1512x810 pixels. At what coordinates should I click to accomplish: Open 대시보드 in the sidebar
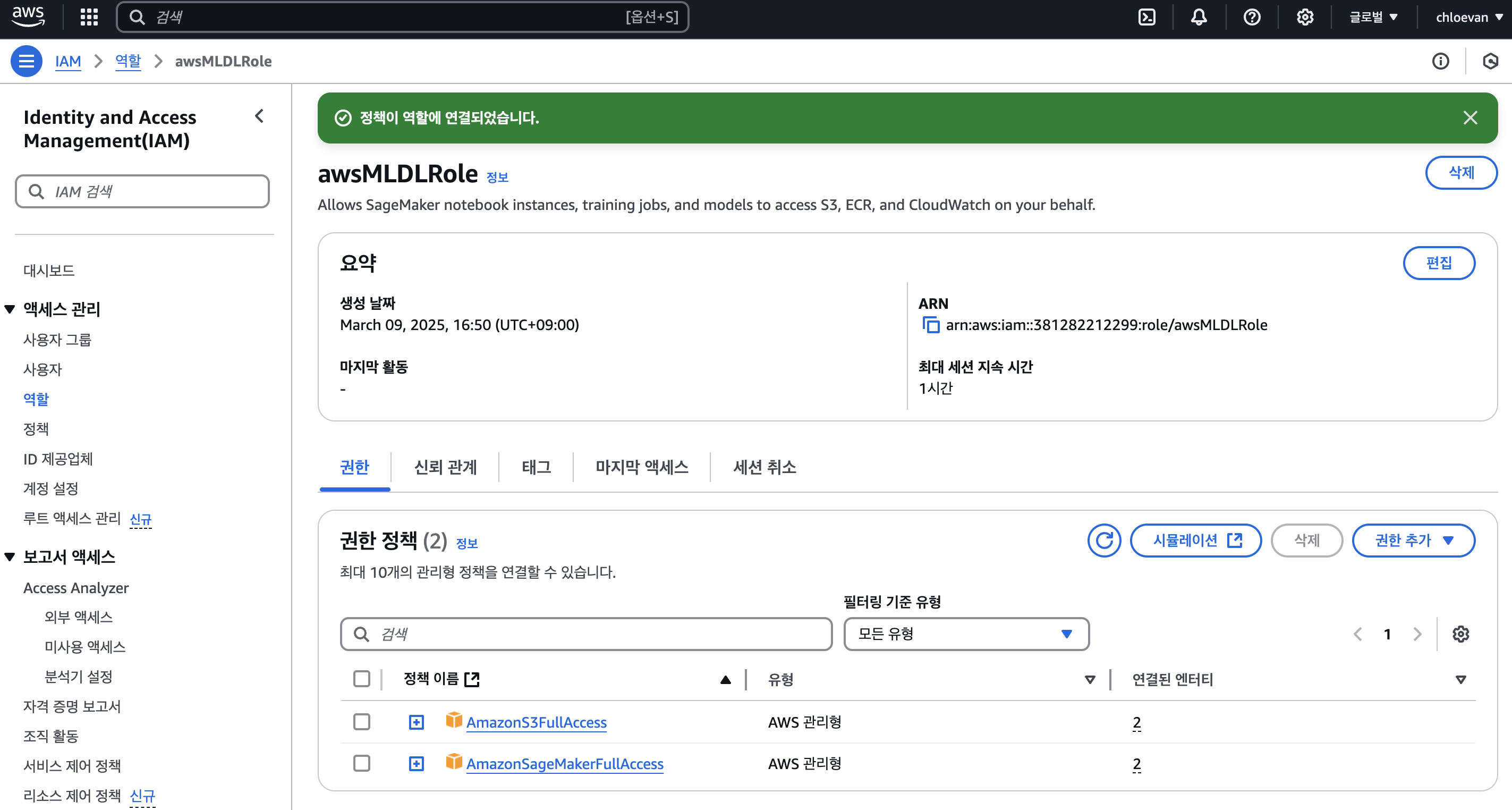(x=49, y=271)
